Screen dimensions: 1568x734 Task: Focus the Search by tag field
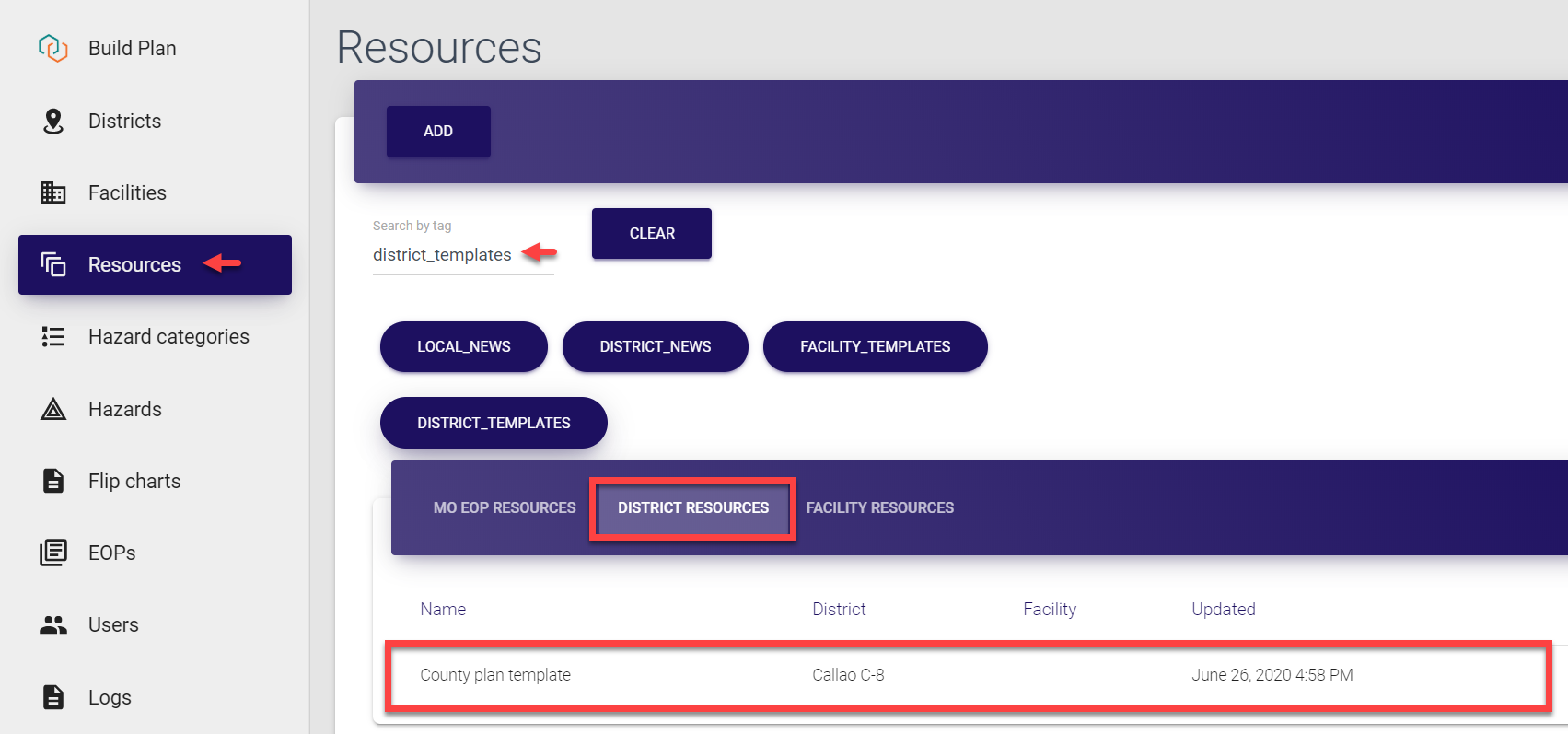click(x=443, y=255)
